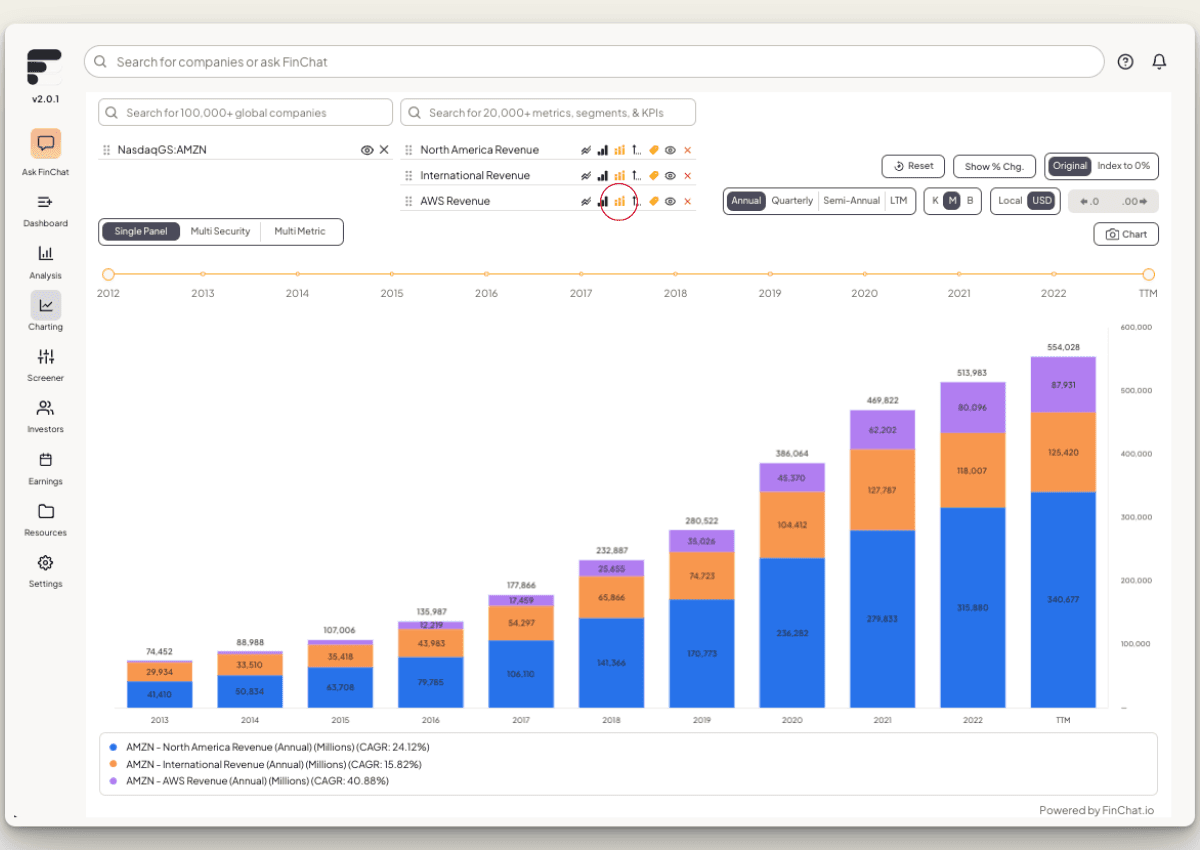
Task: Open the Settings gear icon
Action: coord(45,562)
